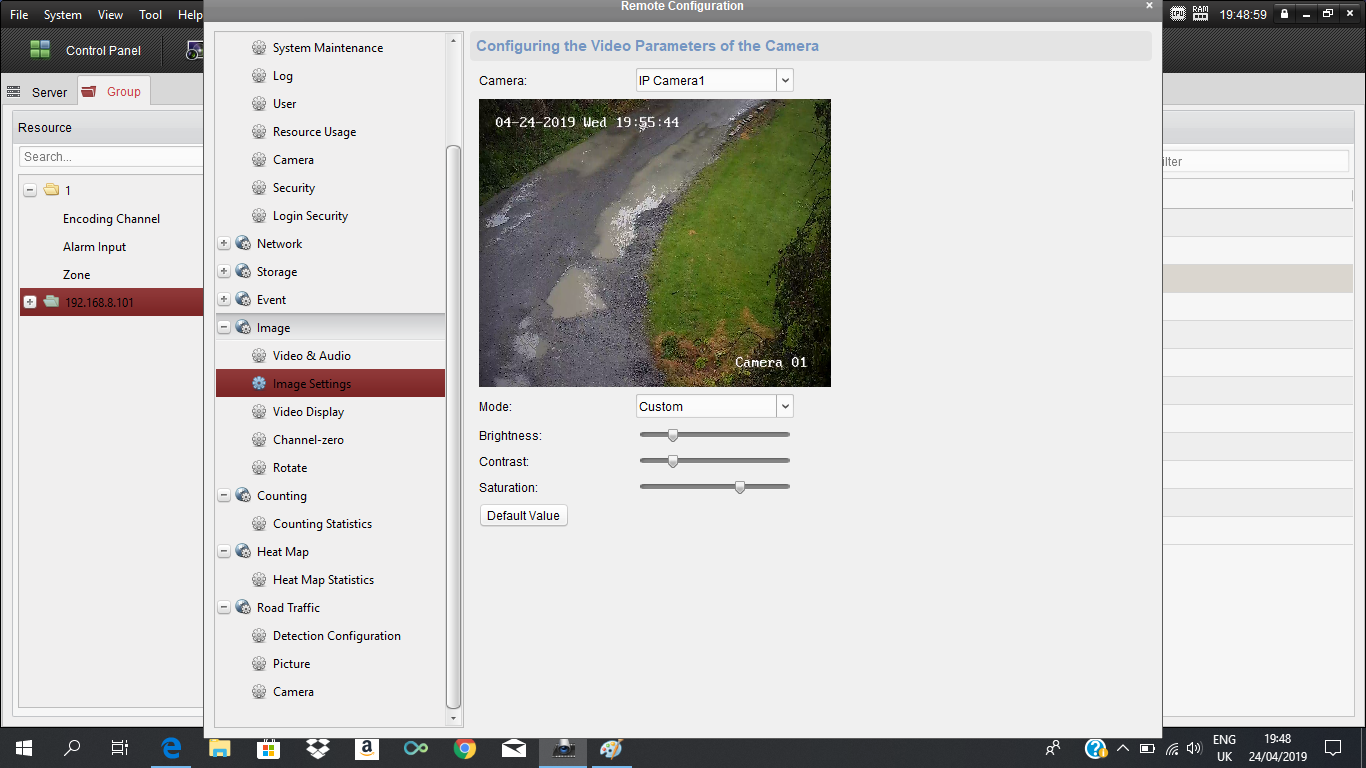This screenshot has width=1366, height=768.
Task: Open Microsoft Edge from the taskbar
Action: 171,748
